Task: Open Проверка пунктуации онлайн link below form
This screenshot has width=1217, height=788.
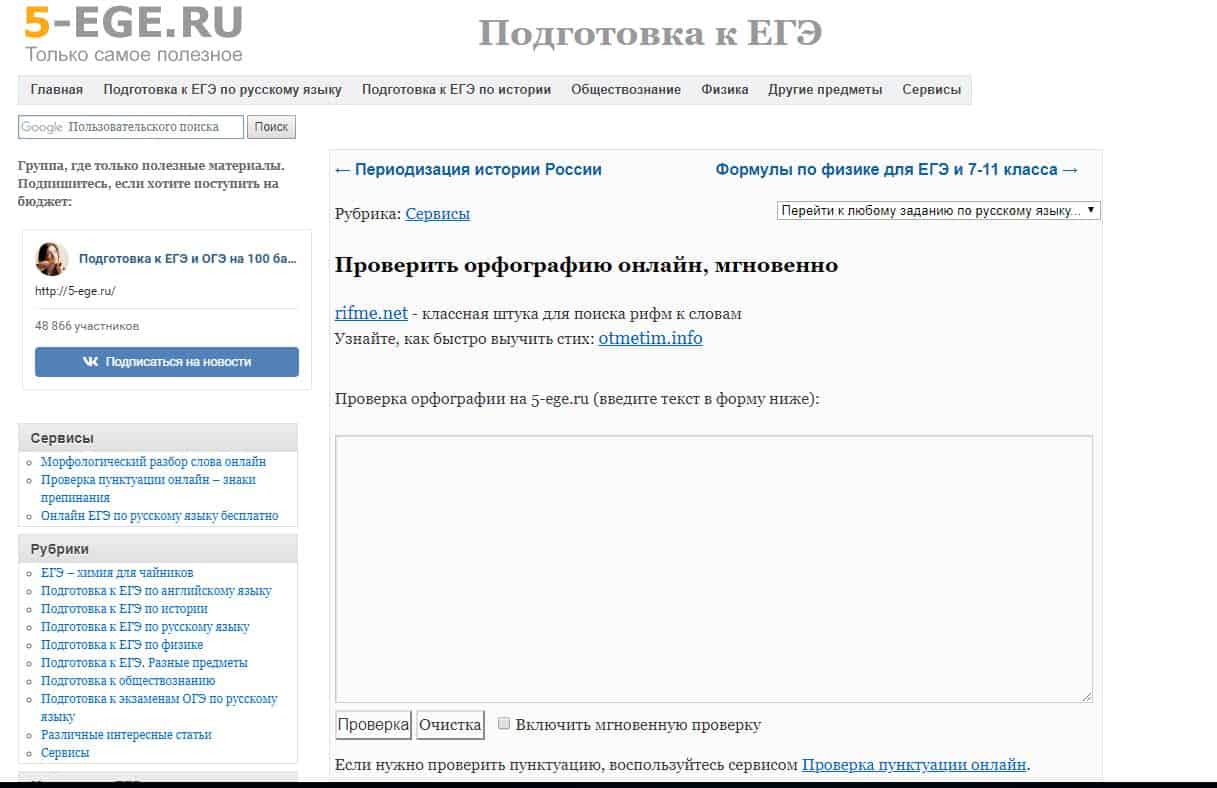Action: pyautogui.click(x=914, y=765)
